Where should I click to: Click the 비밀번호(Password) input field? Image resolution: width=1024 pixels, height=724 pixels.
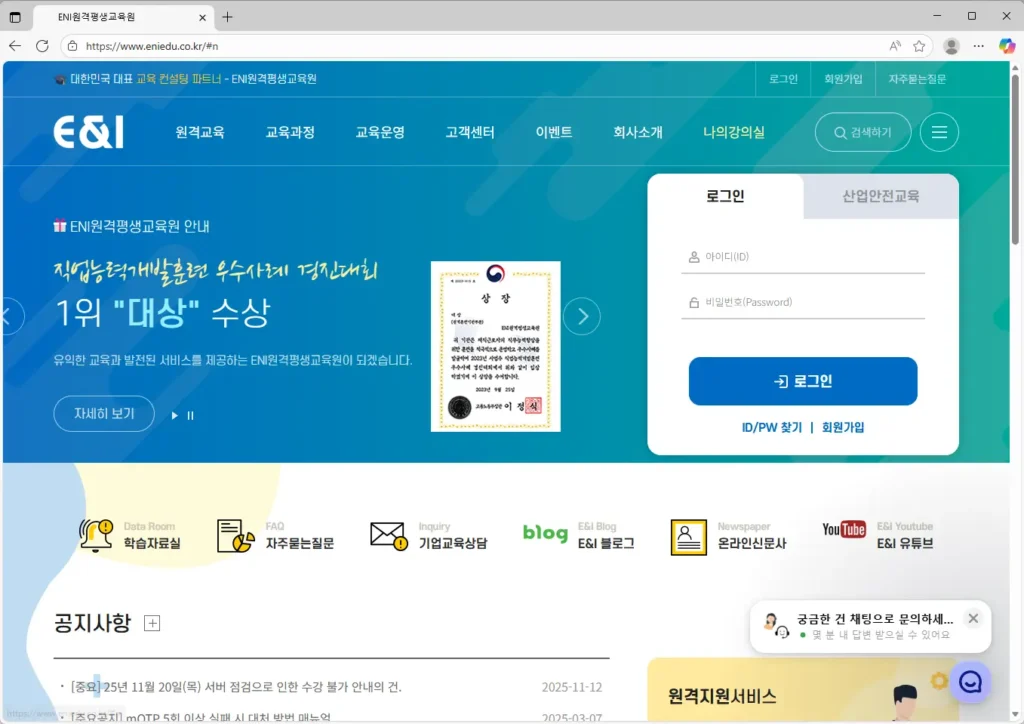pyautogui.click(x=803, y=302)
